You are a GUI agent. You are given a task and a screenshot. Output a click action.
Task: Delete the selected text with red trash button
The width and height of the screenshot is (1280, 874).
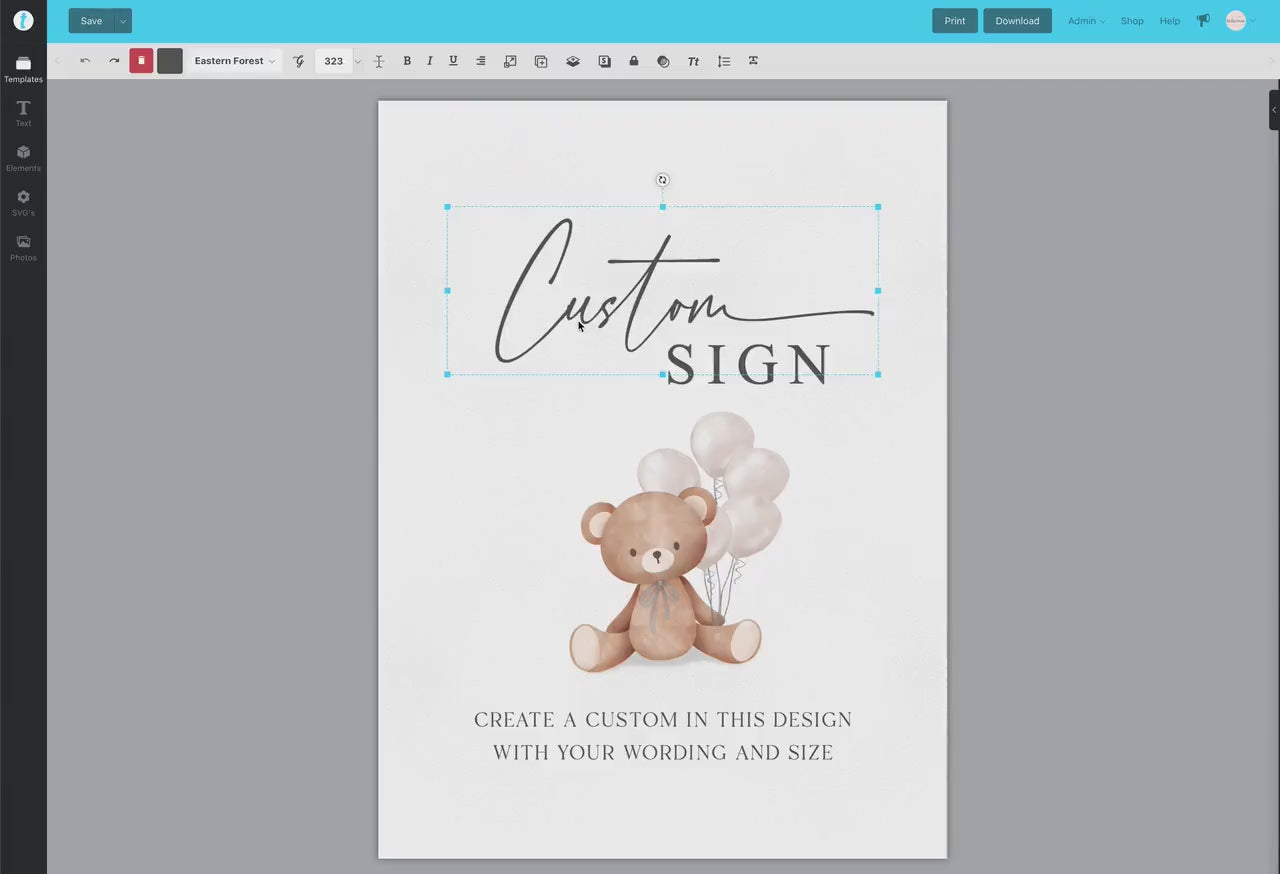pyautogui.click(x=141, y=61)
